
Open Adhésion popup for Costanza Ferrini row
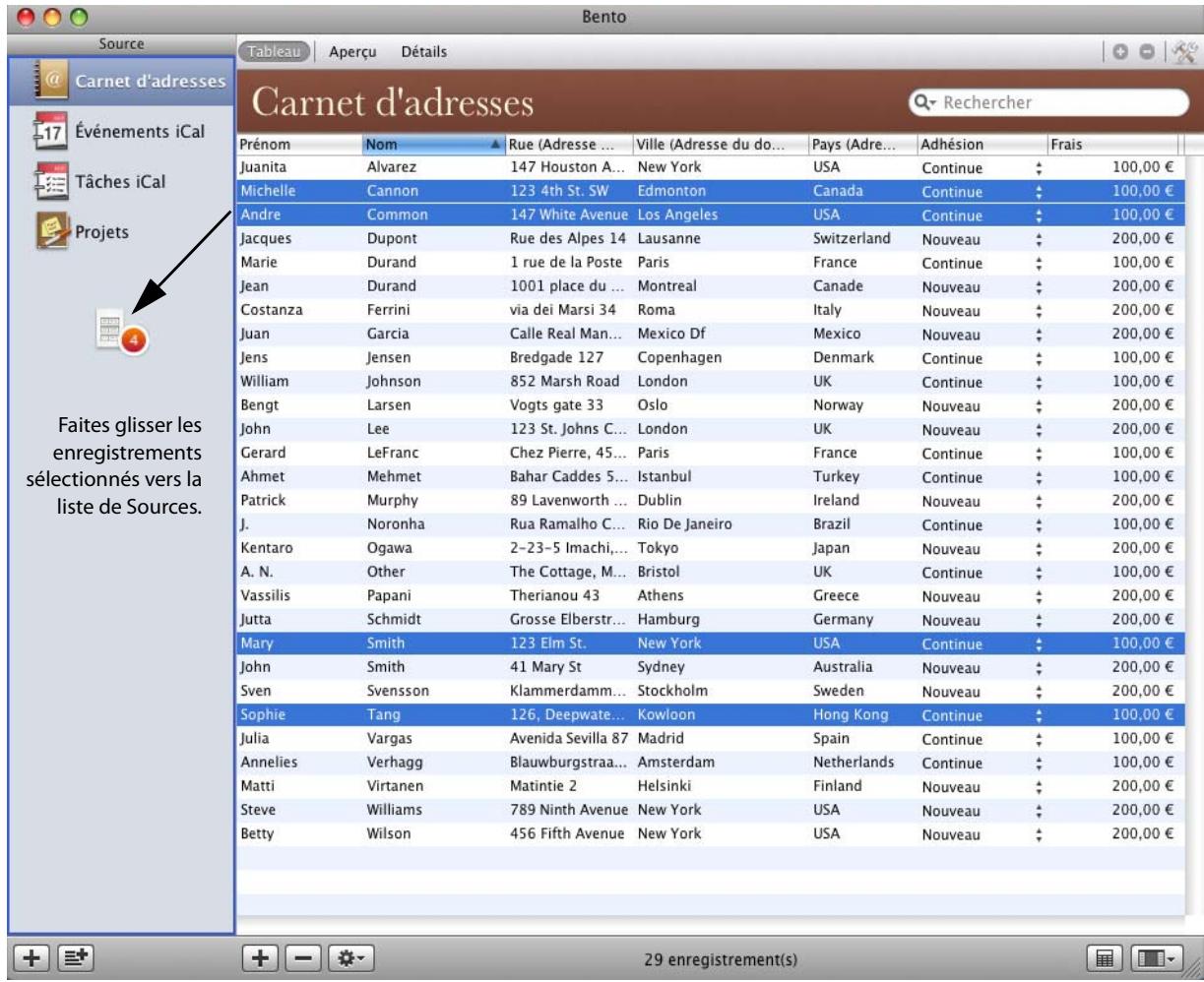1038,311
